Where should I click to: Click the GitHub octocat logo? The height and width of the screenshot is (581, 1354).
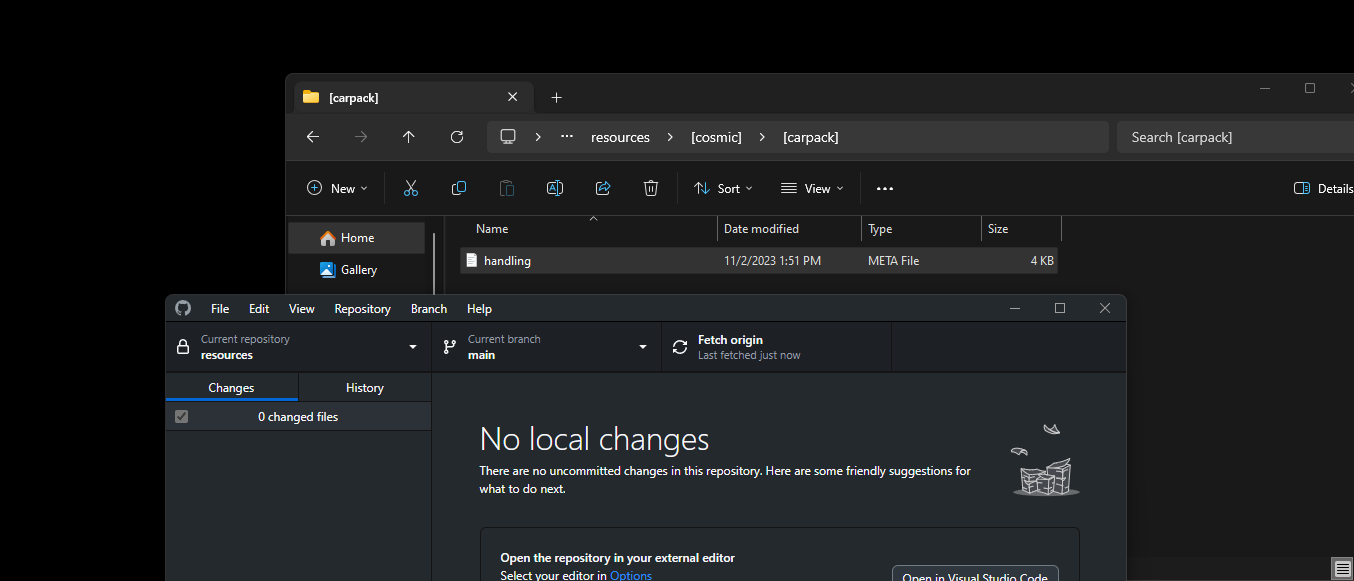[182, 308]
